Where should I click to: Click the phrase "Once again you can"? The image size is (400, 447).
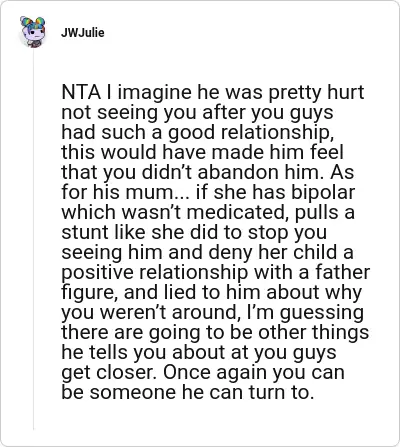pos(254,372)
